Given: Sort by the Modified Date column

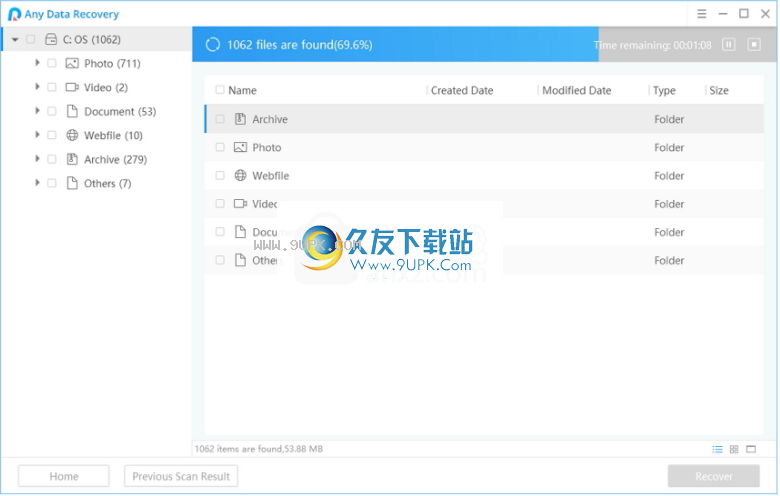Looking at the screenshot, I should [577, 90].
